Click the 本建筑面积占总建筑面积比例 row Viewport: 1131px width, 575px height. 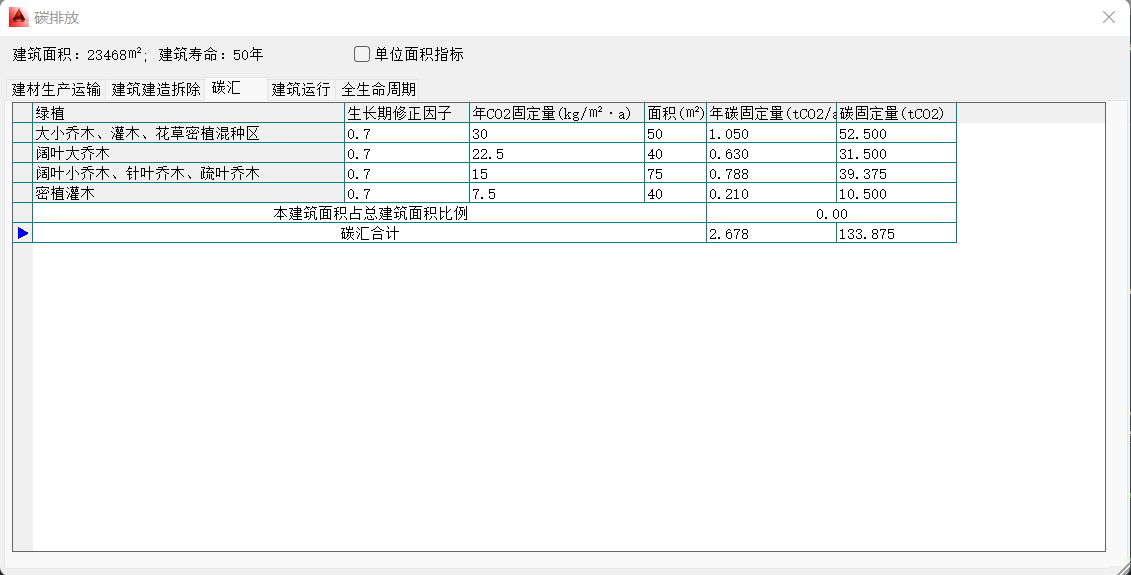[370, 213]
